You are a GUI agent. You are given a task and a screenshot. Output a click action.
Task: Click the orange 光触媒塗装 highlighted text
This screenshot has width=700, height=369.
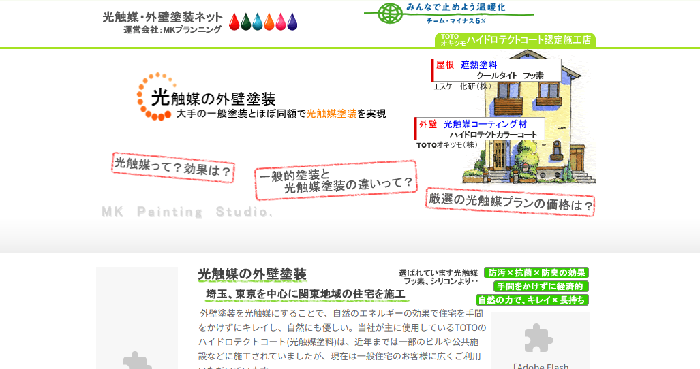click(331, 114)
